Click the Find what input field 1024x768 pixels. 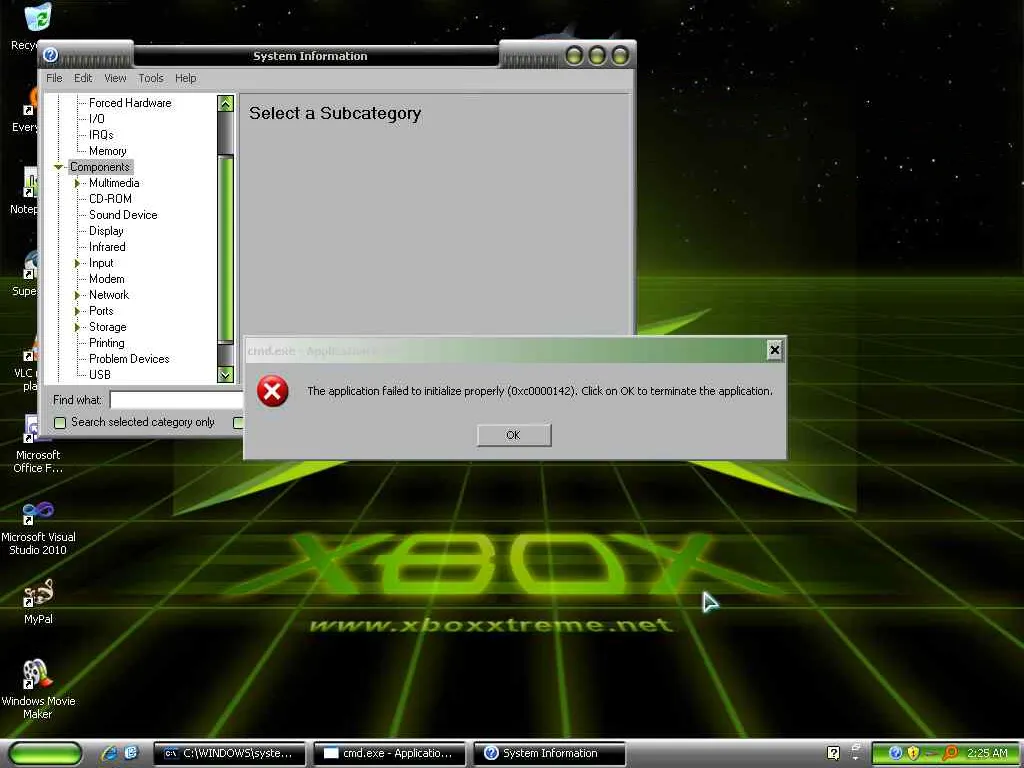pyautogui.click(x=176, y=400)
